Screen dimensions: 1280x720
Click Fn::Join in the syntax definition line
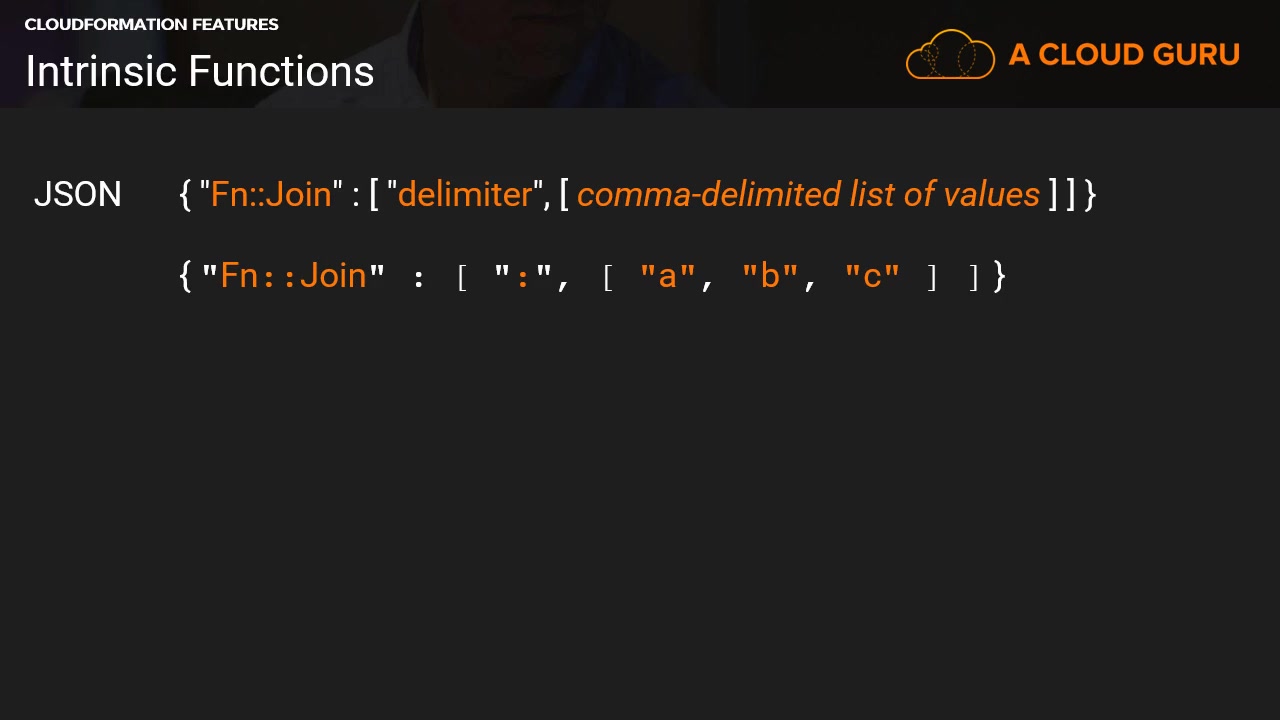click(x=271, y=194)
